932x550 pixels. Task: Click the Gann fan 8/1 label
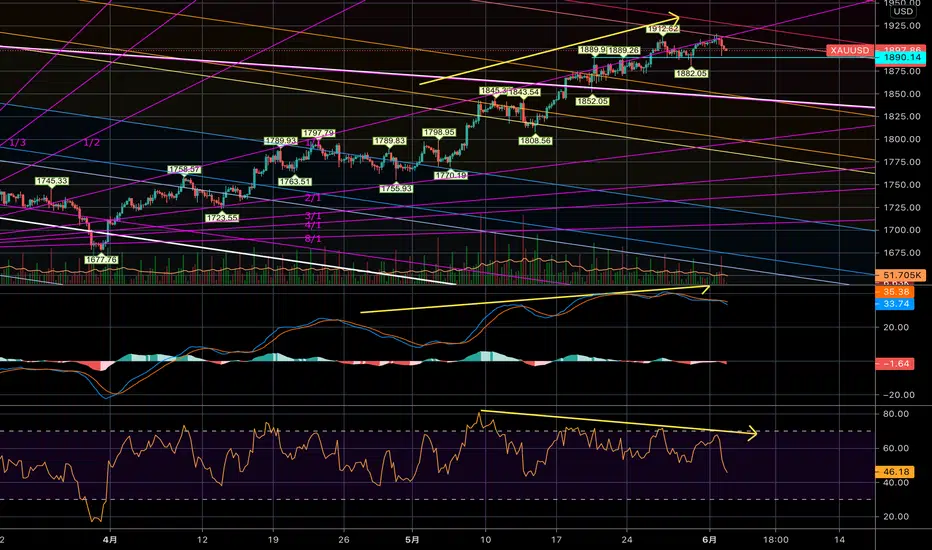[x=313, y=239]
